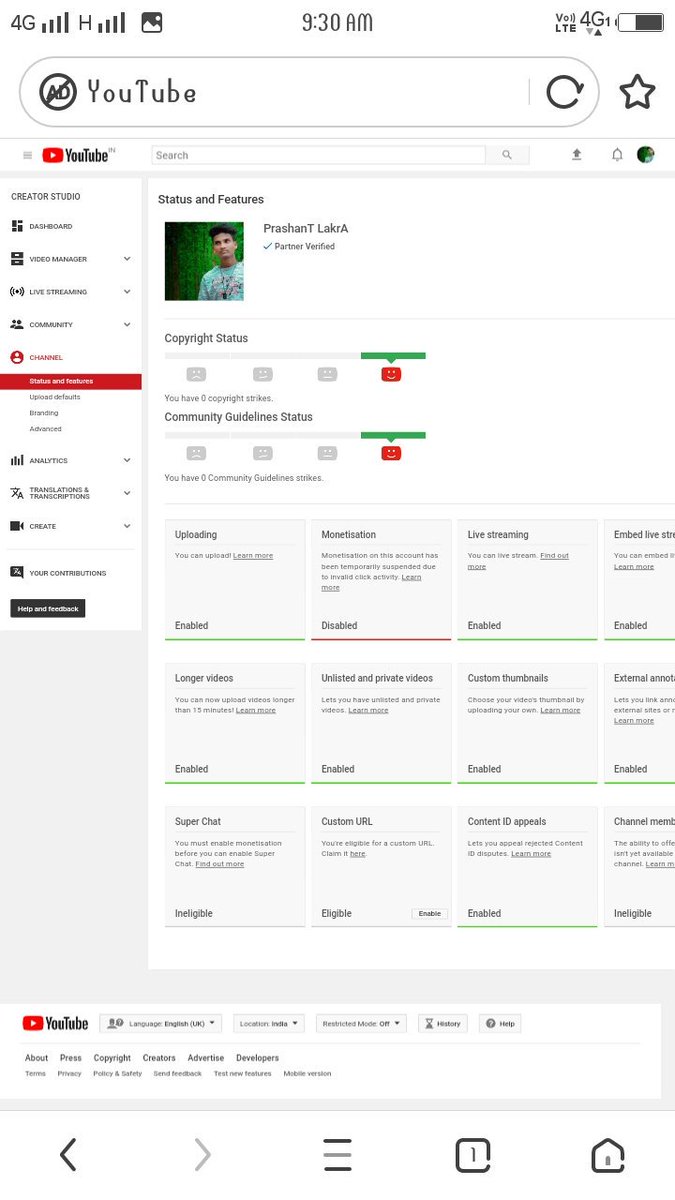Click the footer Help button

[x=501, y=1024]
